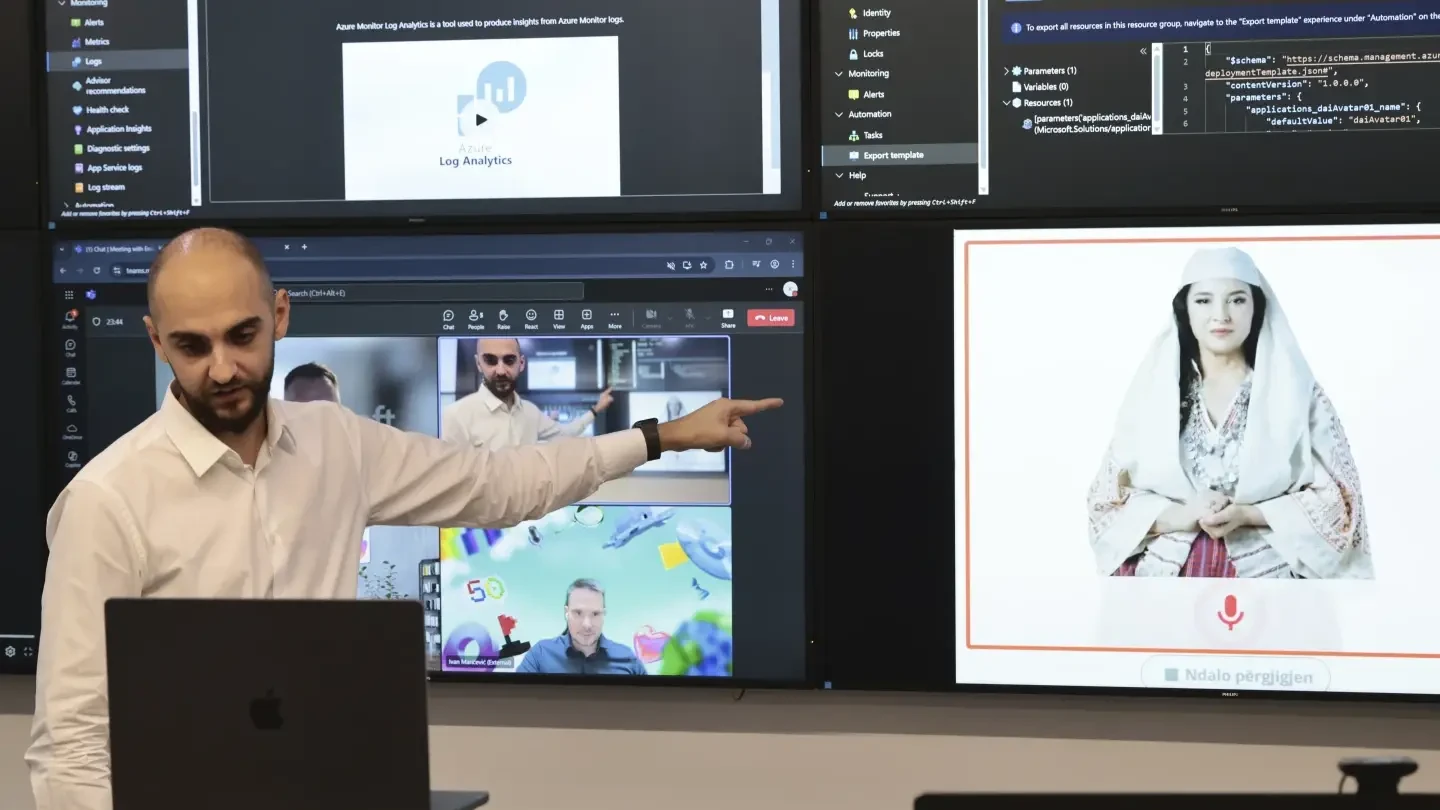Bookmark page with the star icon
1440x810 pixels.
pyautogui.click(x=704, y=265)
